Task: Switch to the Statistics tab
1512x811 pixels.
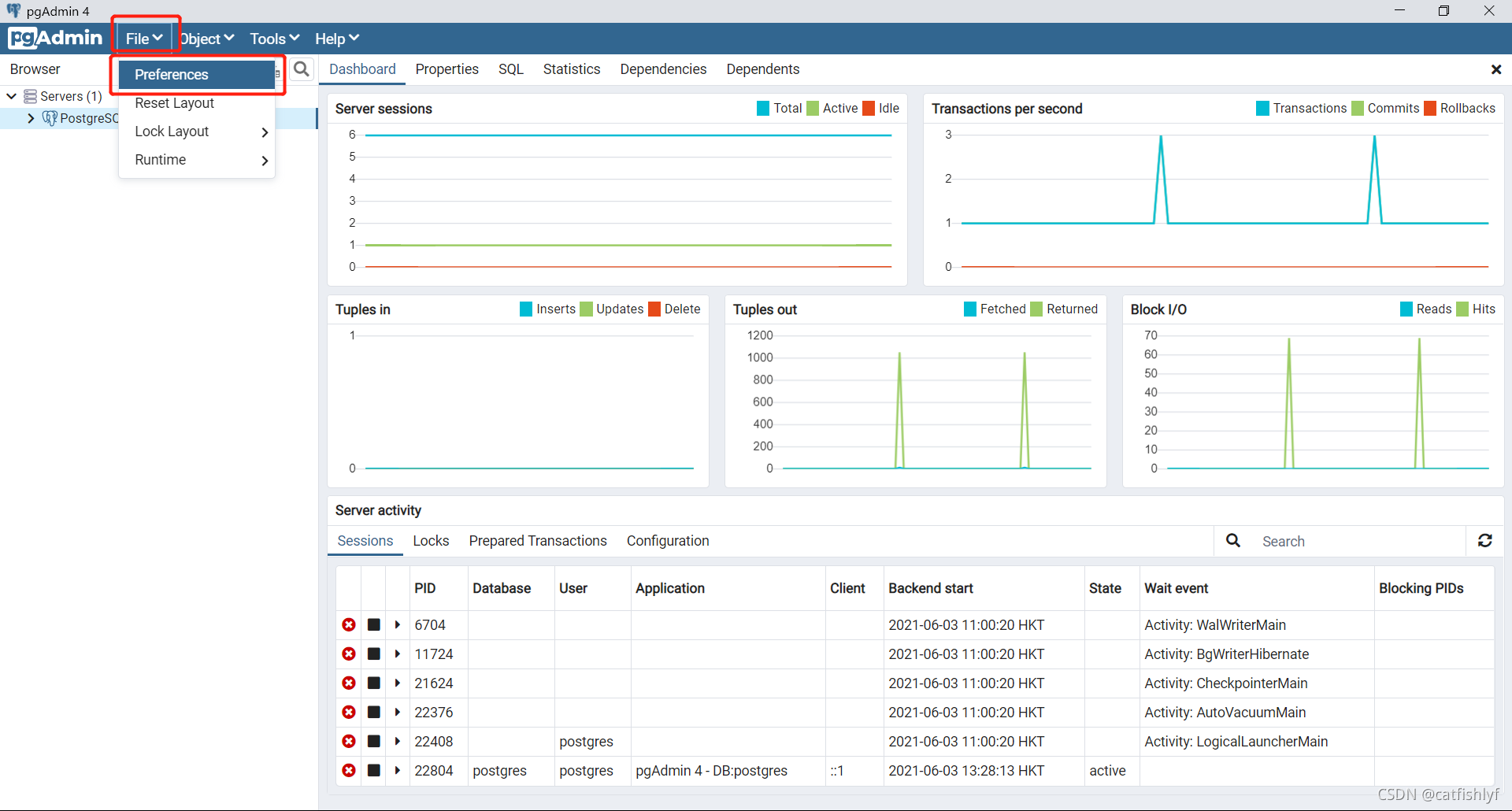Action: [572, 69]
